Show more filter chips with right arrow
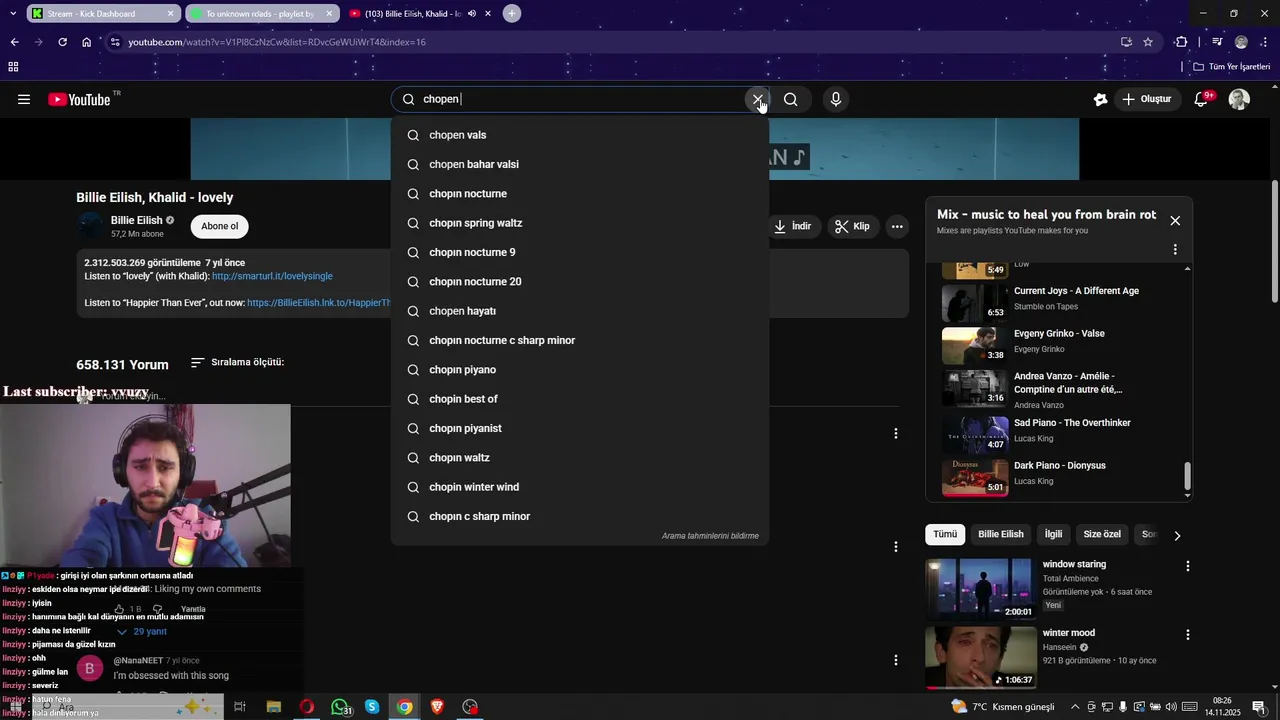 [x=1177, y=535]
